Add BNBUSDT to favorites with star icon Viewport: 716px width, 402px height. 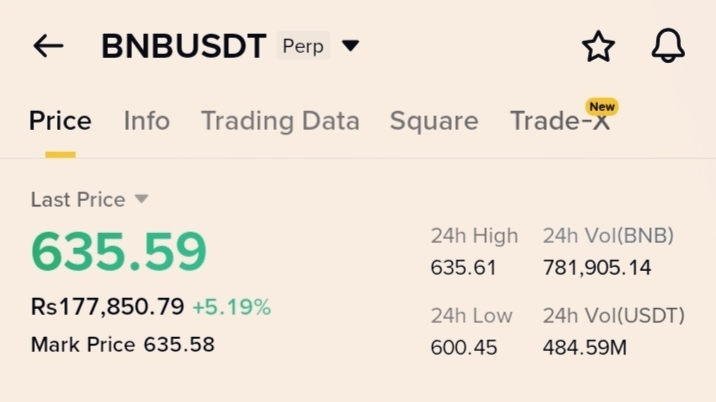(x=598, y=46)
